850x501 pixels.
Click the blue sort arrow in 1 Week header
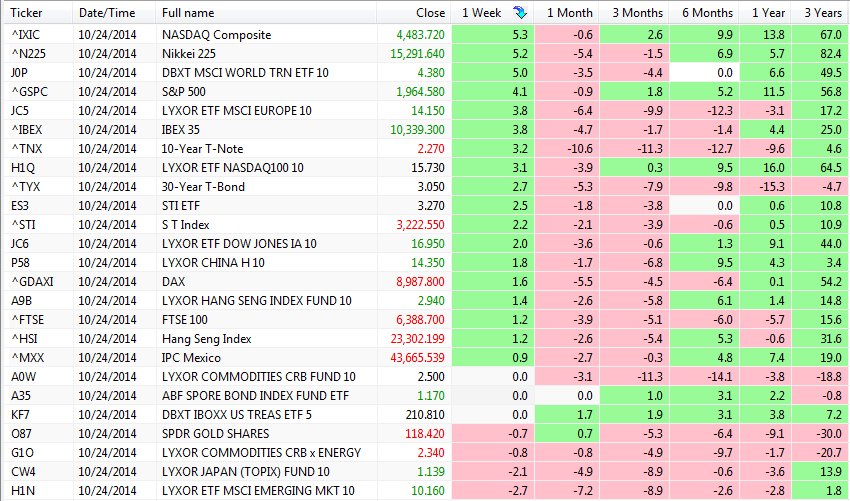[519, 13]
